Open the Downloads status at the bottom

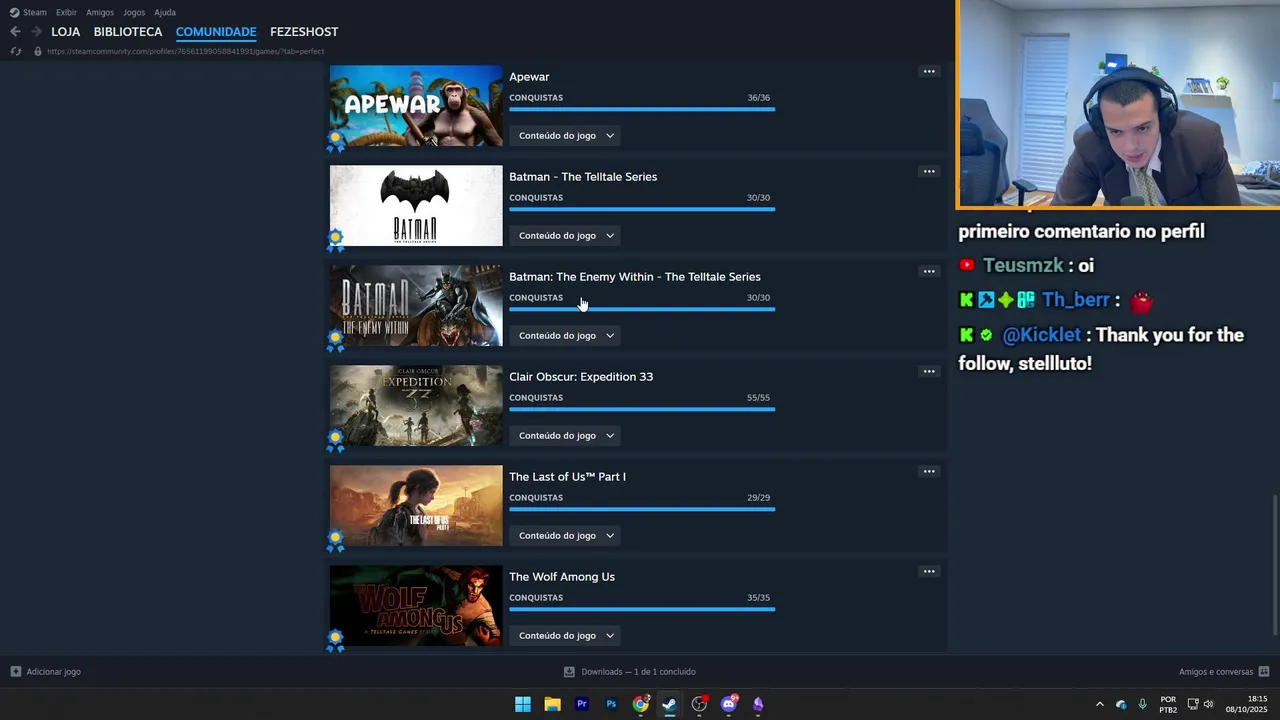point(630,672)
